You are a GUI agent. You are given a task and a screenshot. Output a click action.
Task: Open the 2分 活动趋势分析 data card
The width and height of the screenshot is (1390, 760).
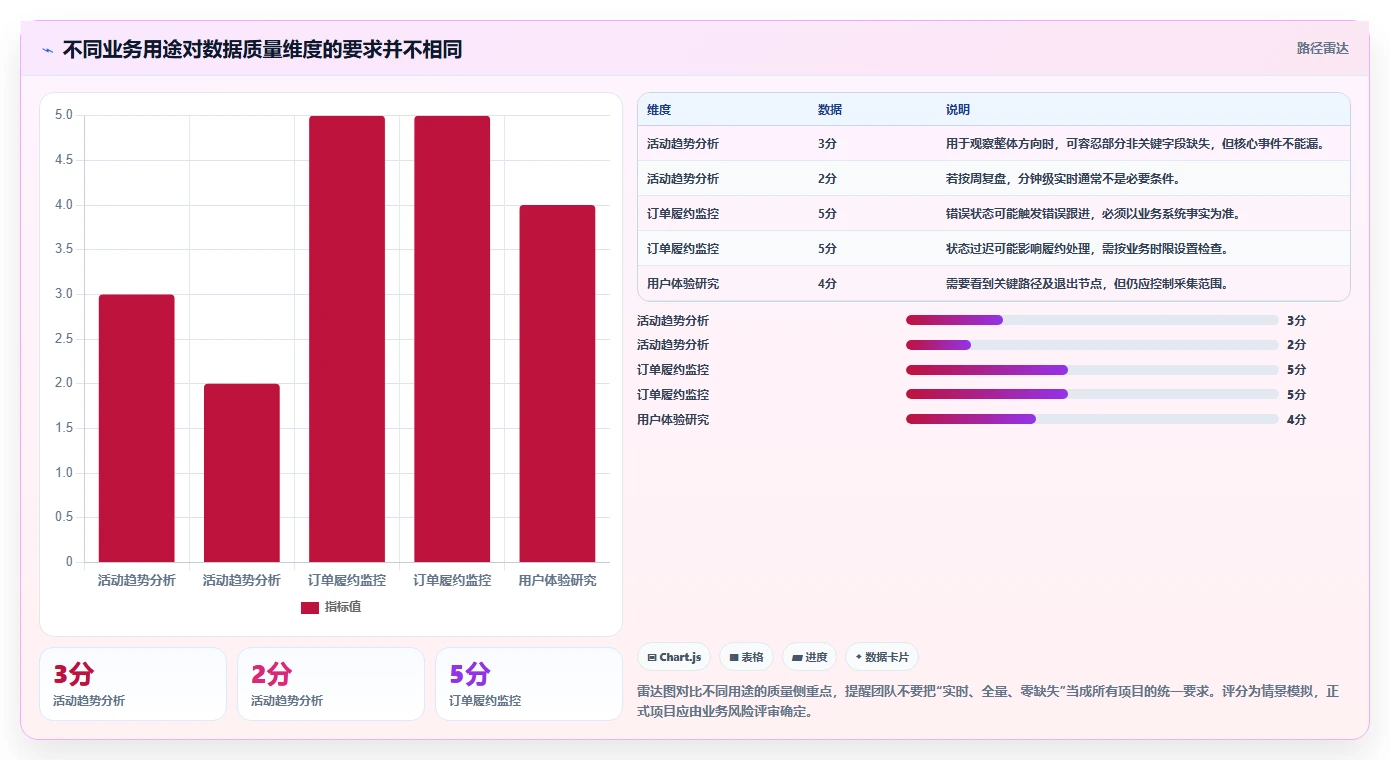331,684
